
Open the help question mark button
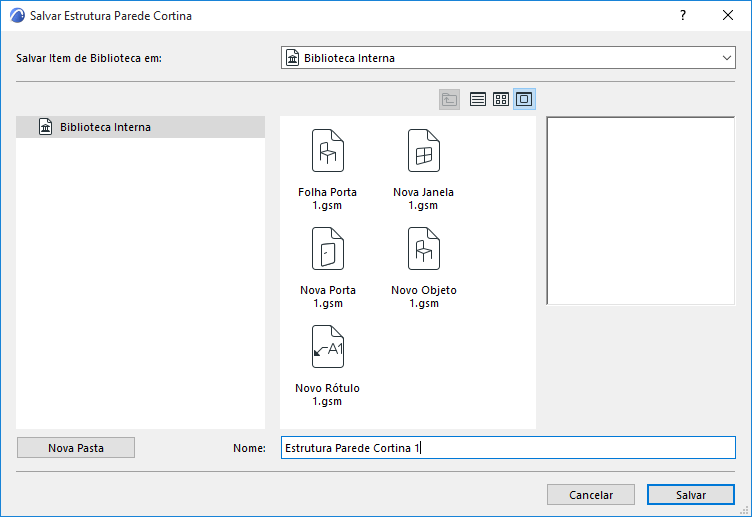pyautogui.click(x=682, y=15)
